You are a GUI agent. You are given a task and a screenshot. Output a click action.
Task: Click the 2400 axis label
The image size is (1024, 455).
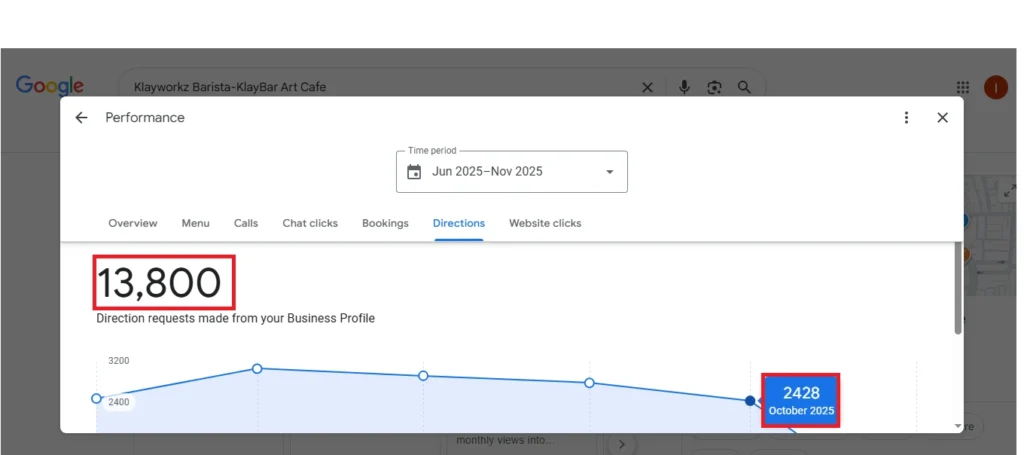pos(118,402)
